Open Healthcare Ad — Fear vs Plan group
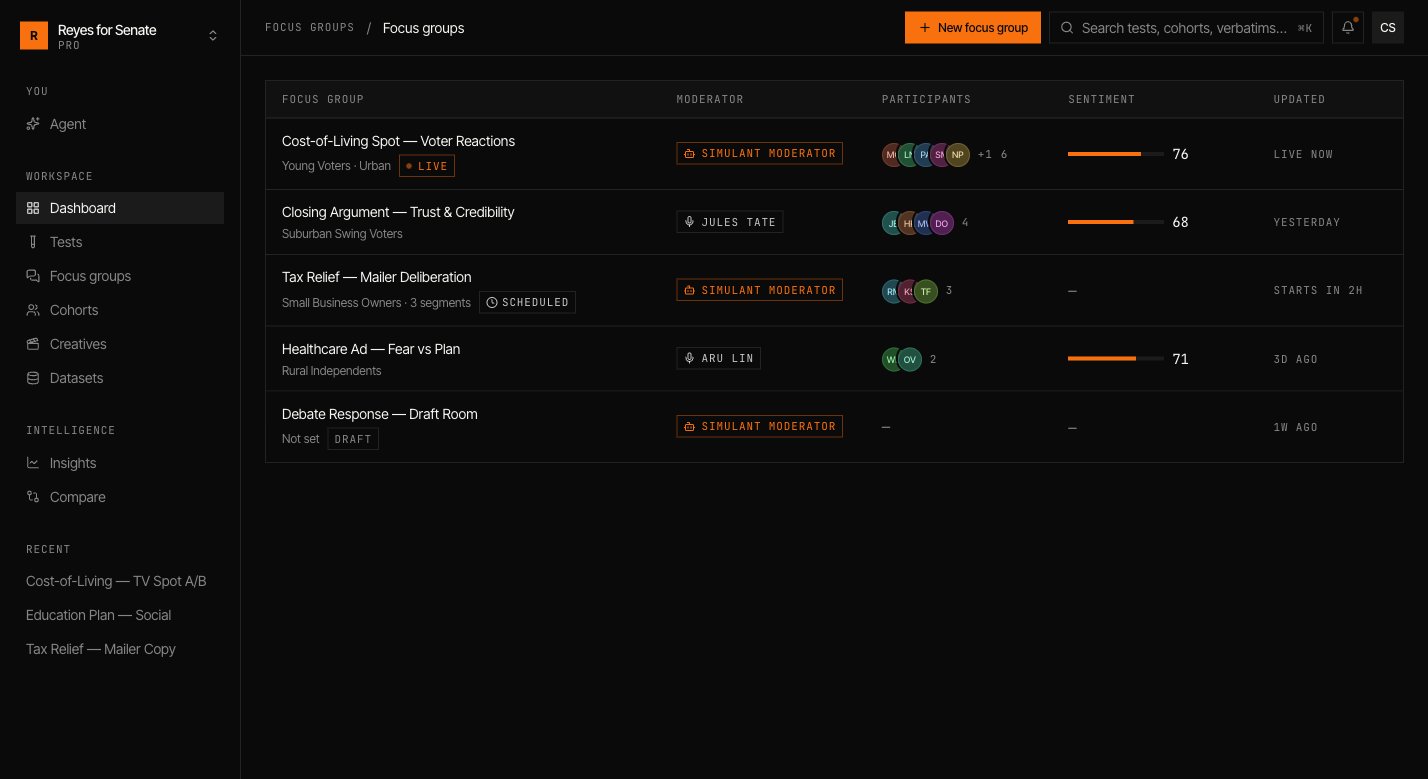Image resolution: width=1428 pixels, height=779 pixels. [371, 349]
